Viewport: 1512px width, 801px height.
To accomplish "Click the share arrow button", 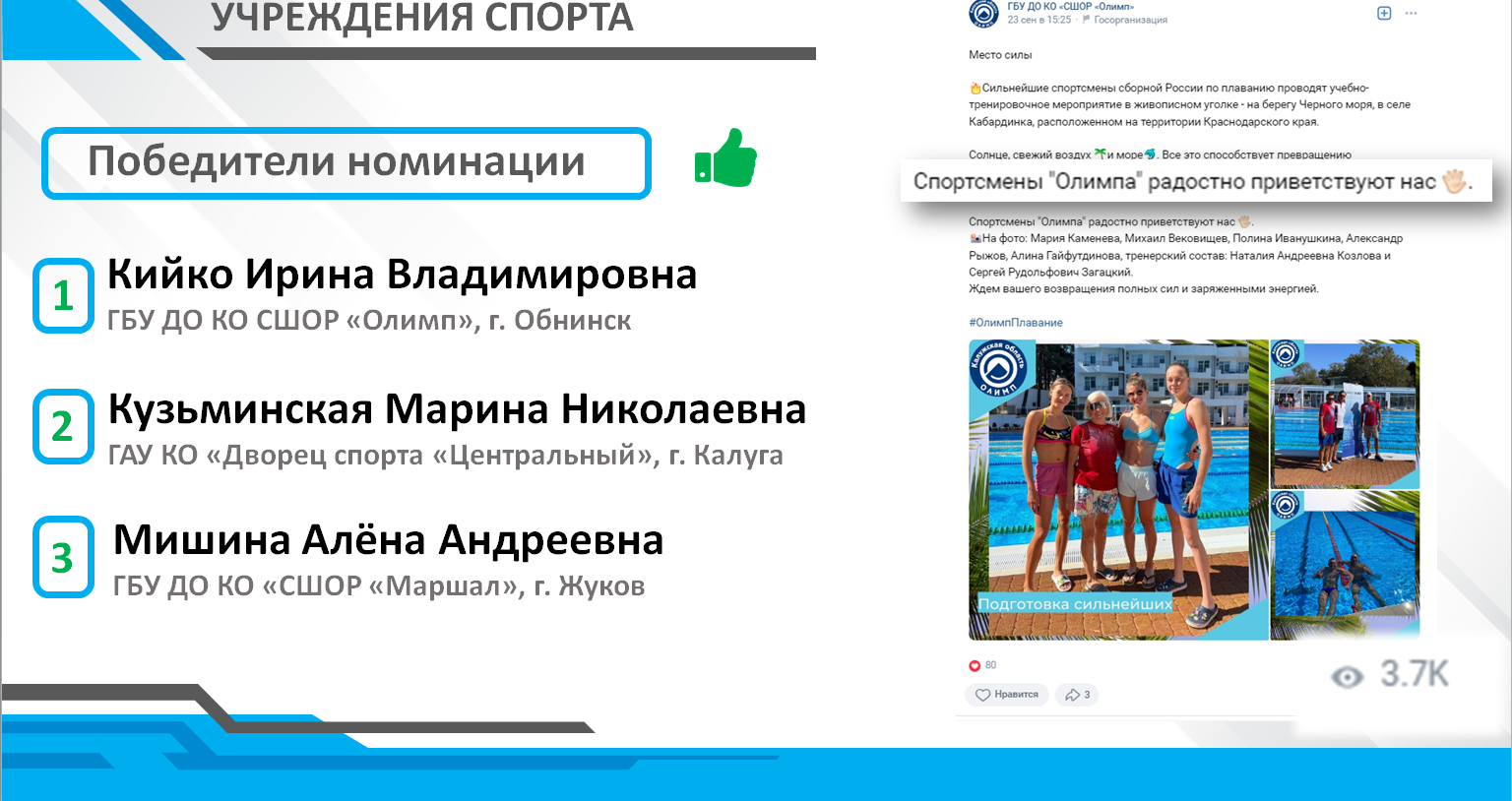I will [1077, 695].
